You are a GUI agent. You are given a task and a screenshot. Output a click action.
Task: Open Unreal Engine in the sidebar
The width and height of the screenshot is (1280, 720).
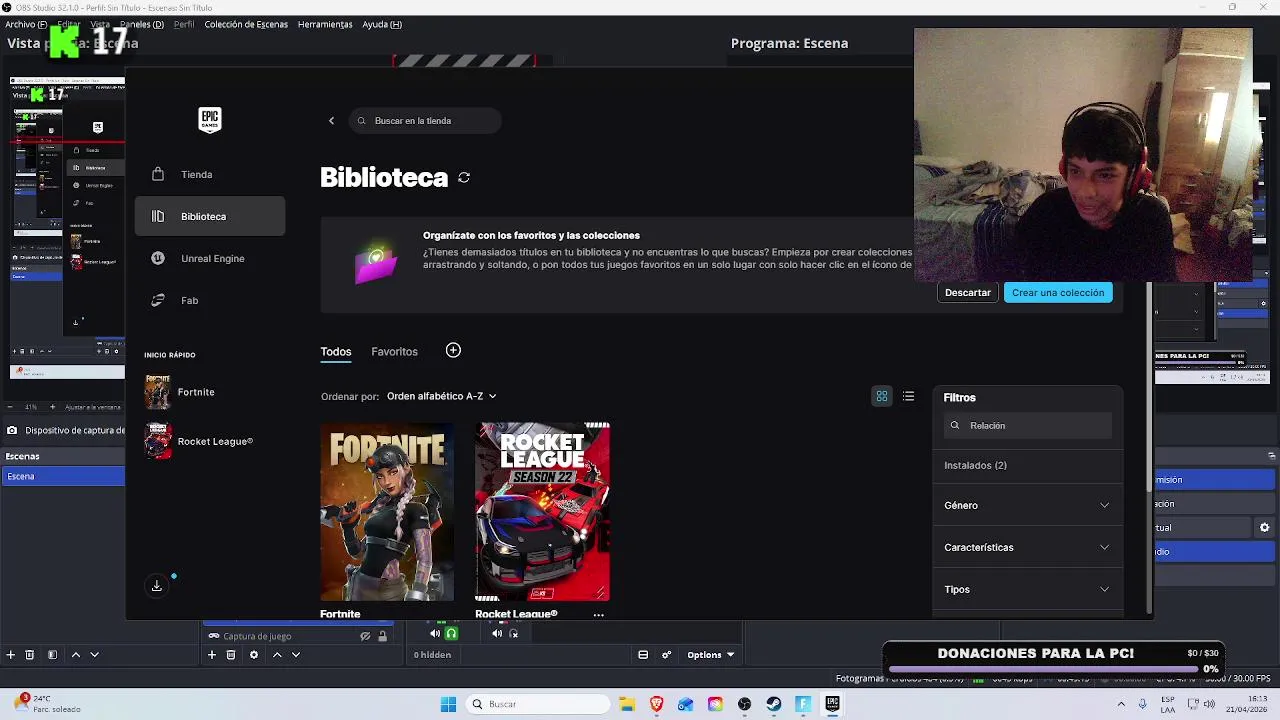(x=210, y=258)
